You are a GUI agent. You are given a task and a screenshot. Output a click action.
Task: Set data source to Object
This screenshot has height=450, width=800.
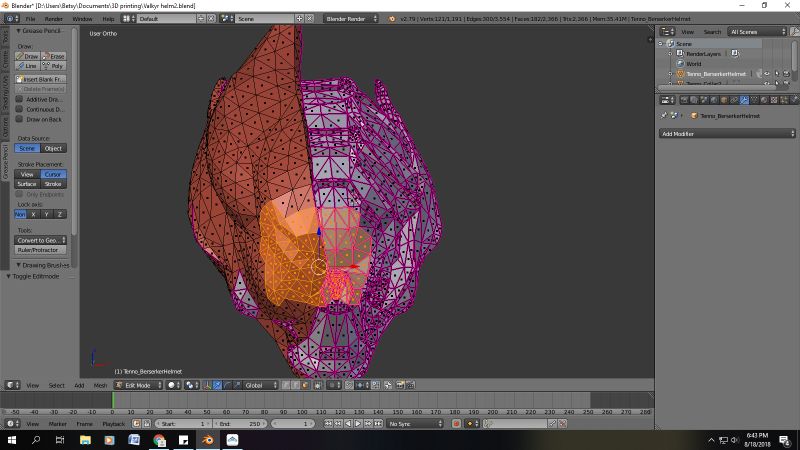(54, 148)
